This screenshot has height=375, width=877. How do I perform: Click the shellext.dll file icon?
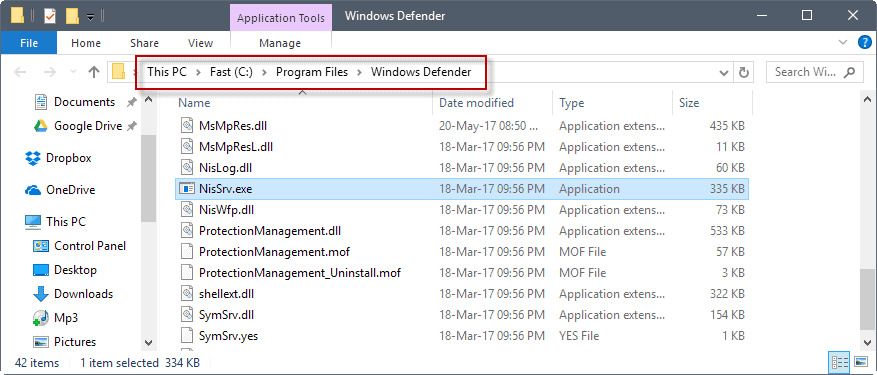click(x=186, y=294)
